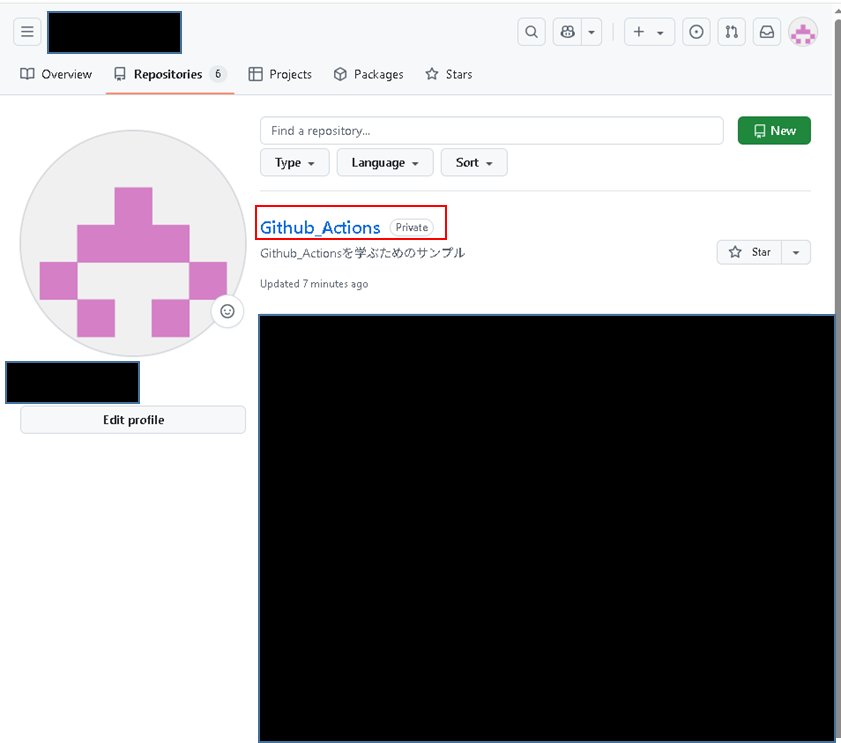Open the notifications inbox icon
841x743 pixels.
[767, 32]
